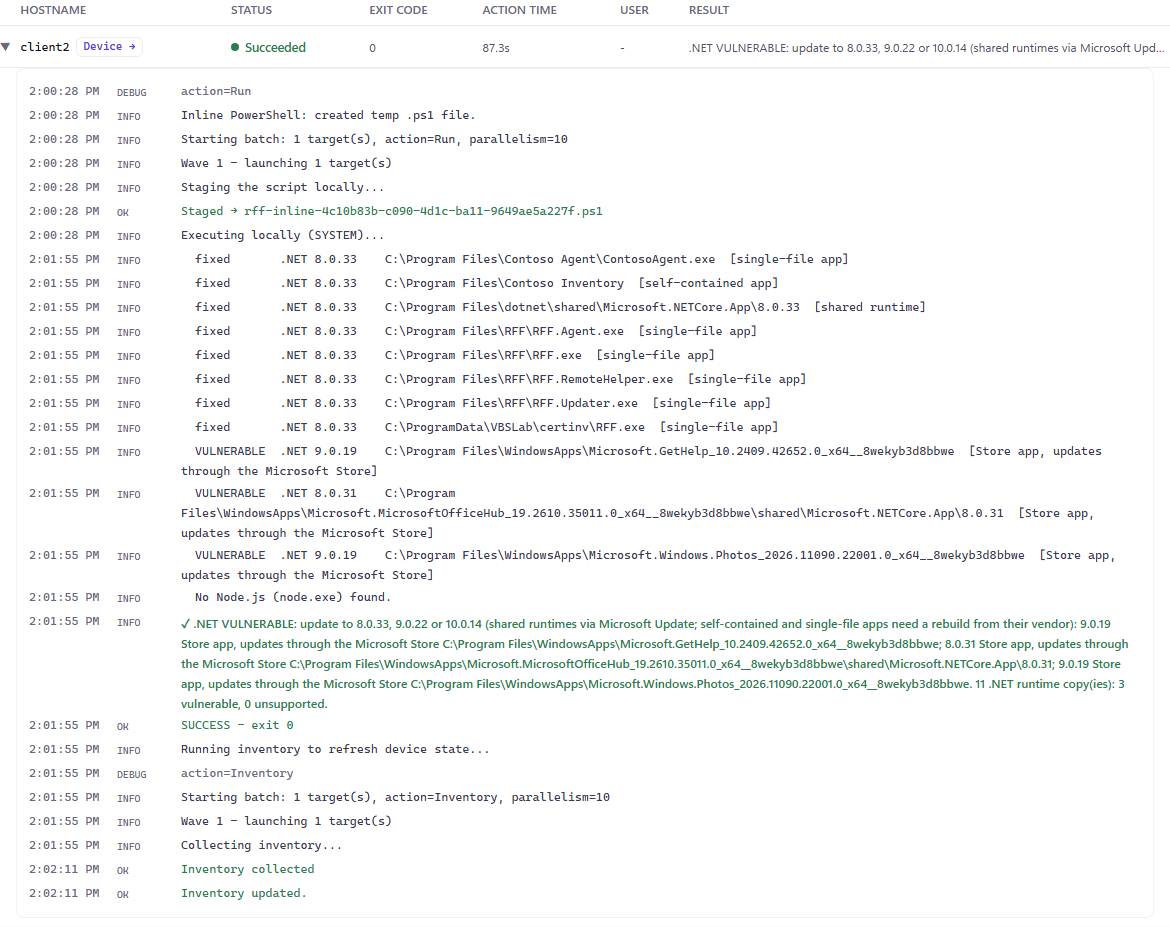Viewport: 1170px width, 927px height.
Task: Click the USER column header
Action: click(634, 10)
